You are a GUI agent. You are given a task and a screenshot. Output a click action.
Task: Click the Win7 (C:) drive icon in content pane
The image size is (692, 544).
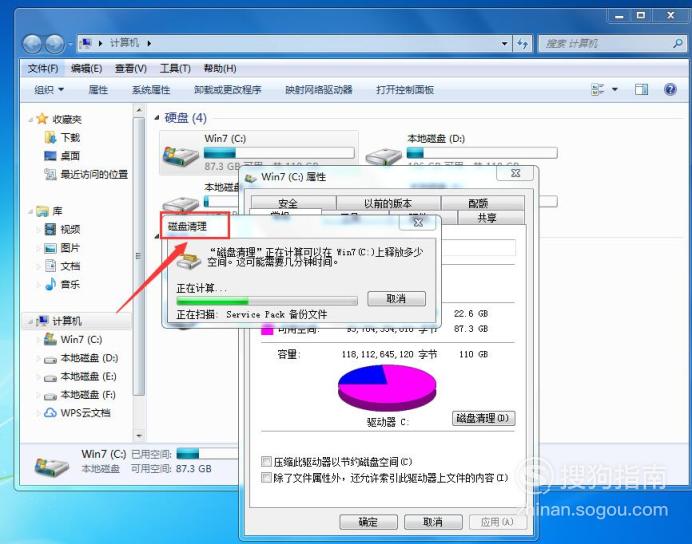(x=181, y=155)
